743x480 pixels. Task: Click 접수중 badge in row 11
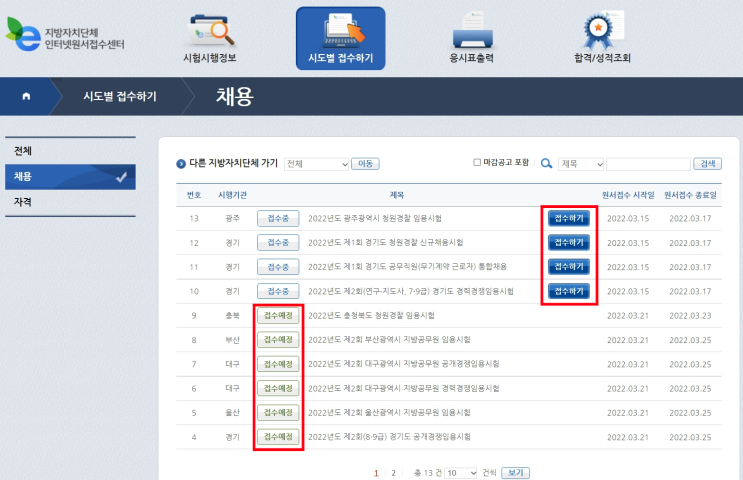pos(278,267)
